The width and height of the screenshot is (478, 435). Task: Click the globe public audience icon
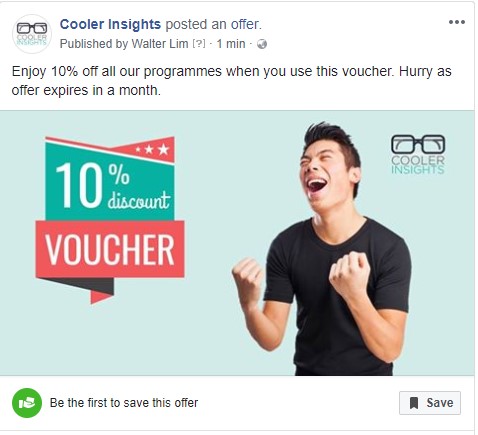pos(262,44)
